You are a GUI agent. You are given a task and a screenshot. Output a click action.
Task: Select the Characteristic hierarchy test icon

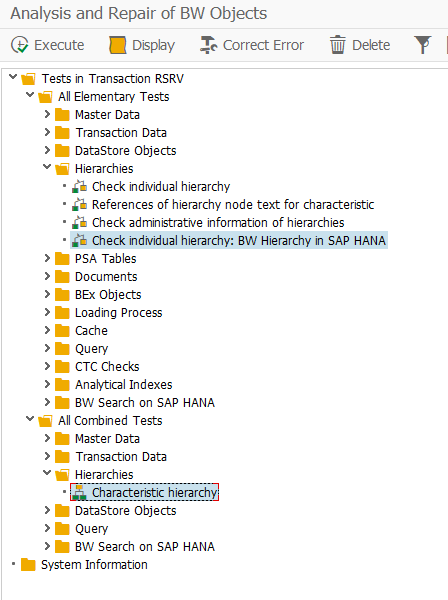coord(80,492)
